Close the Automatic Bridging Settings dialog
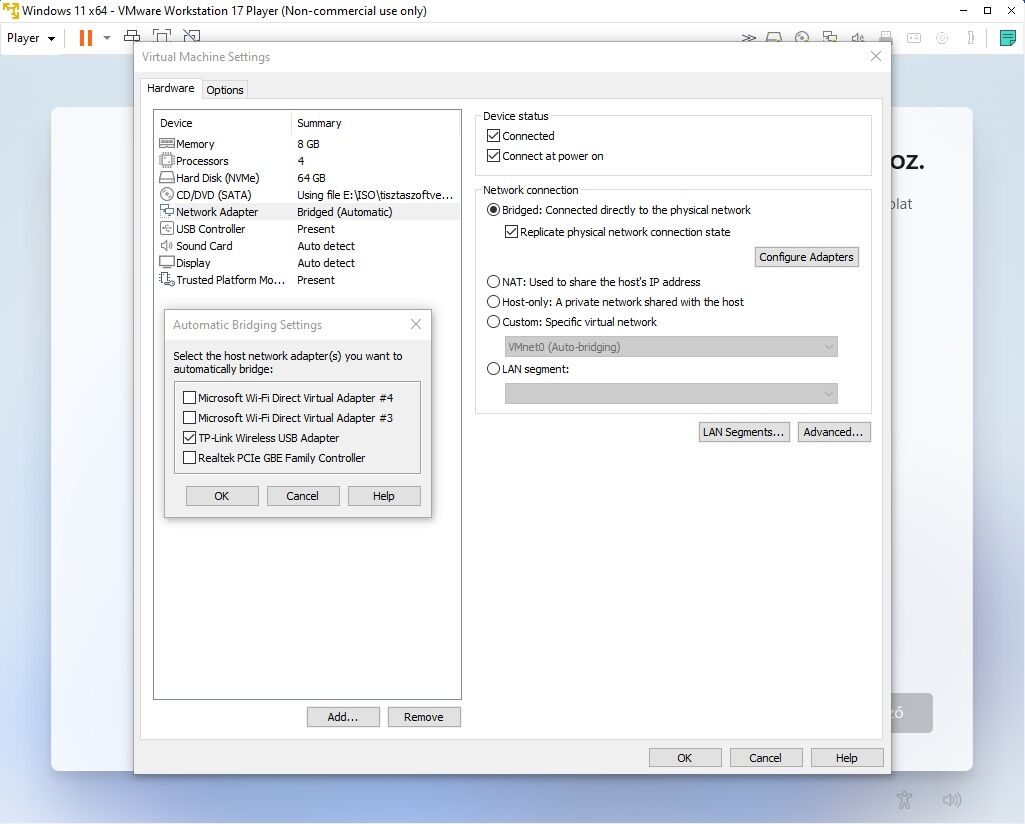The width and height of the screenshot is (1025, 824). coord(416,324)
